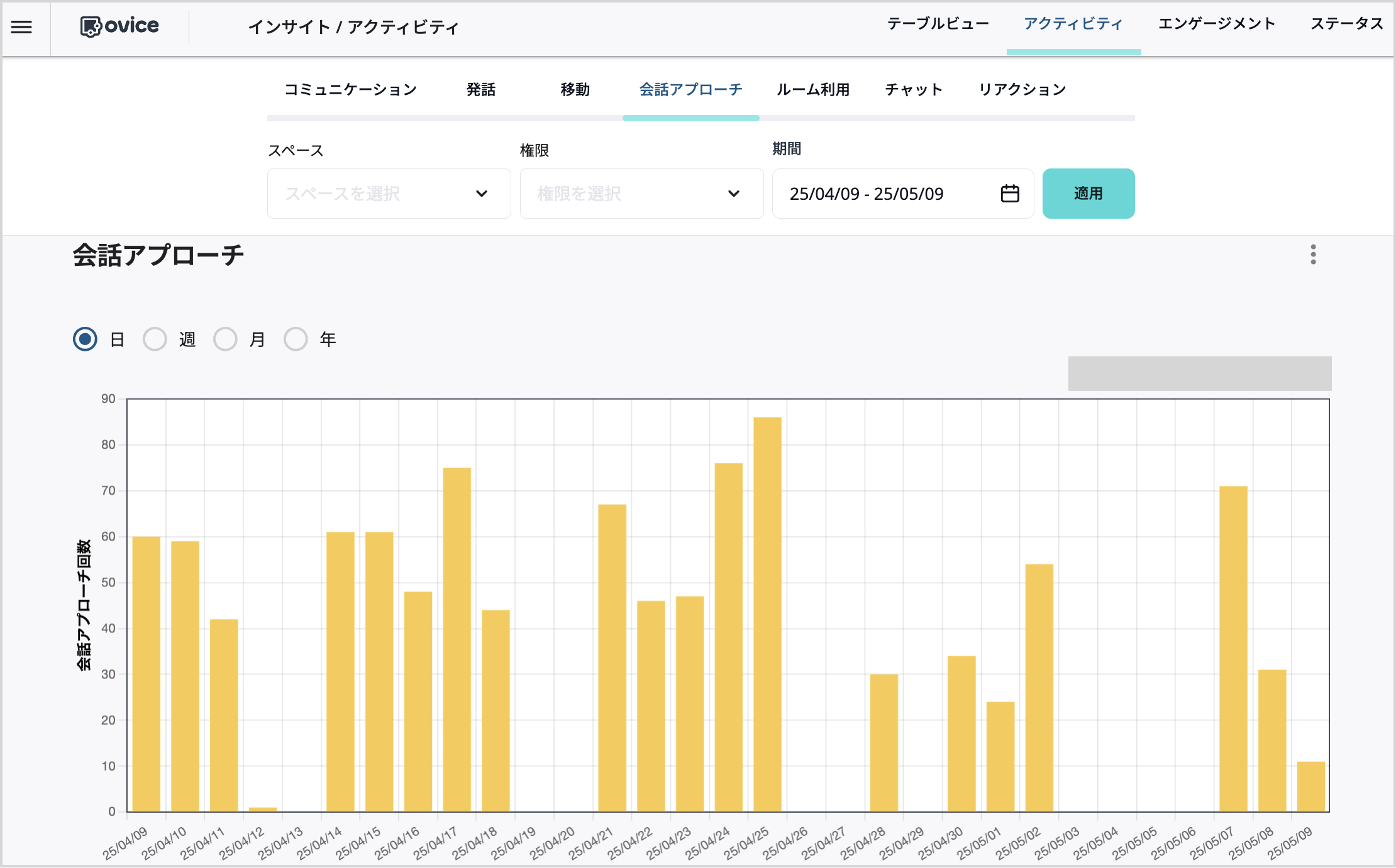Click the bar for 25/05/02
The height and width of the screenshot is (868, 1396).
pyautogui.click(x=1039, y=688)
